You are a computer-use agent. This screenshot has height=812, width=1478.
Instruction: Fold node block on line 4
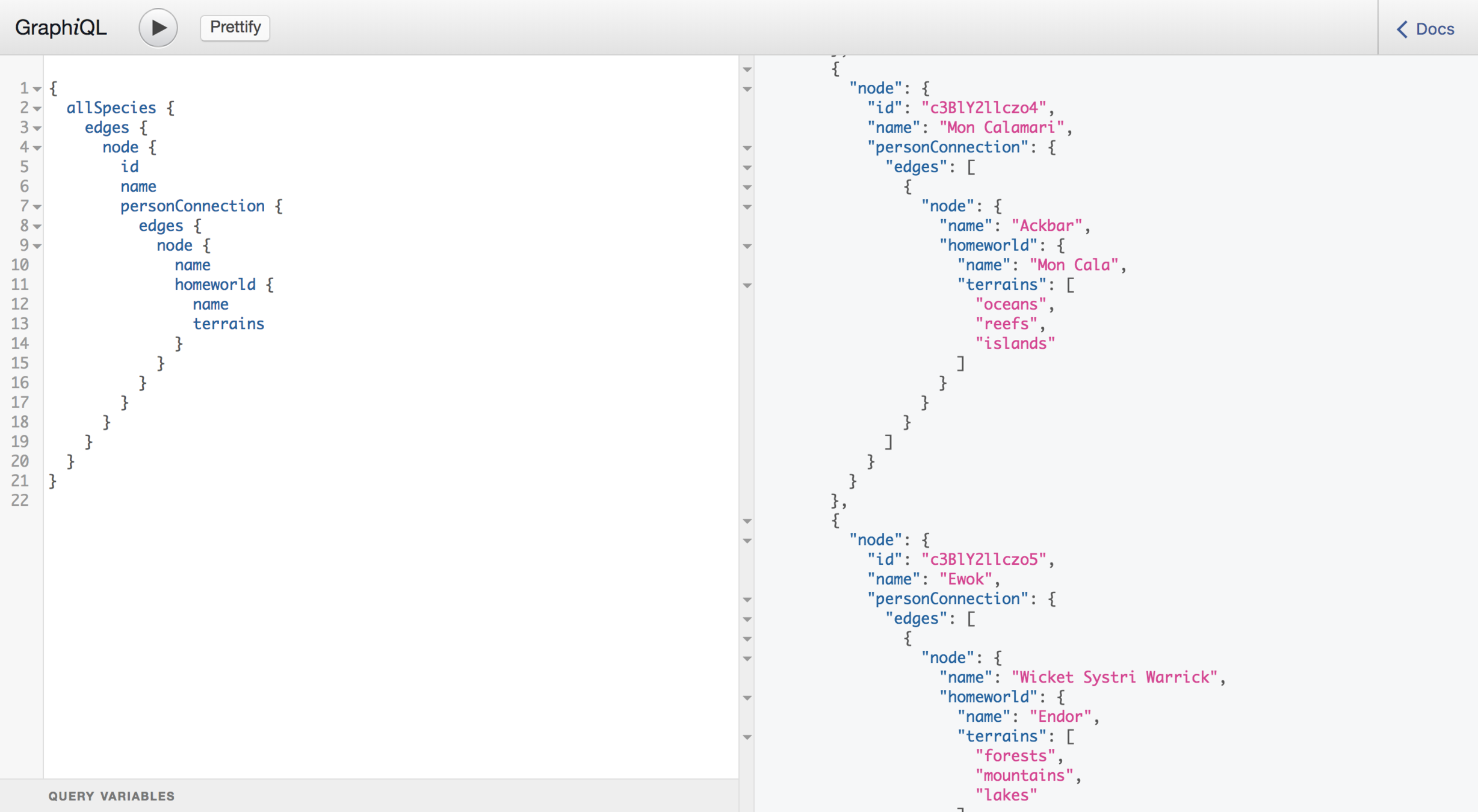coord(37,148)
